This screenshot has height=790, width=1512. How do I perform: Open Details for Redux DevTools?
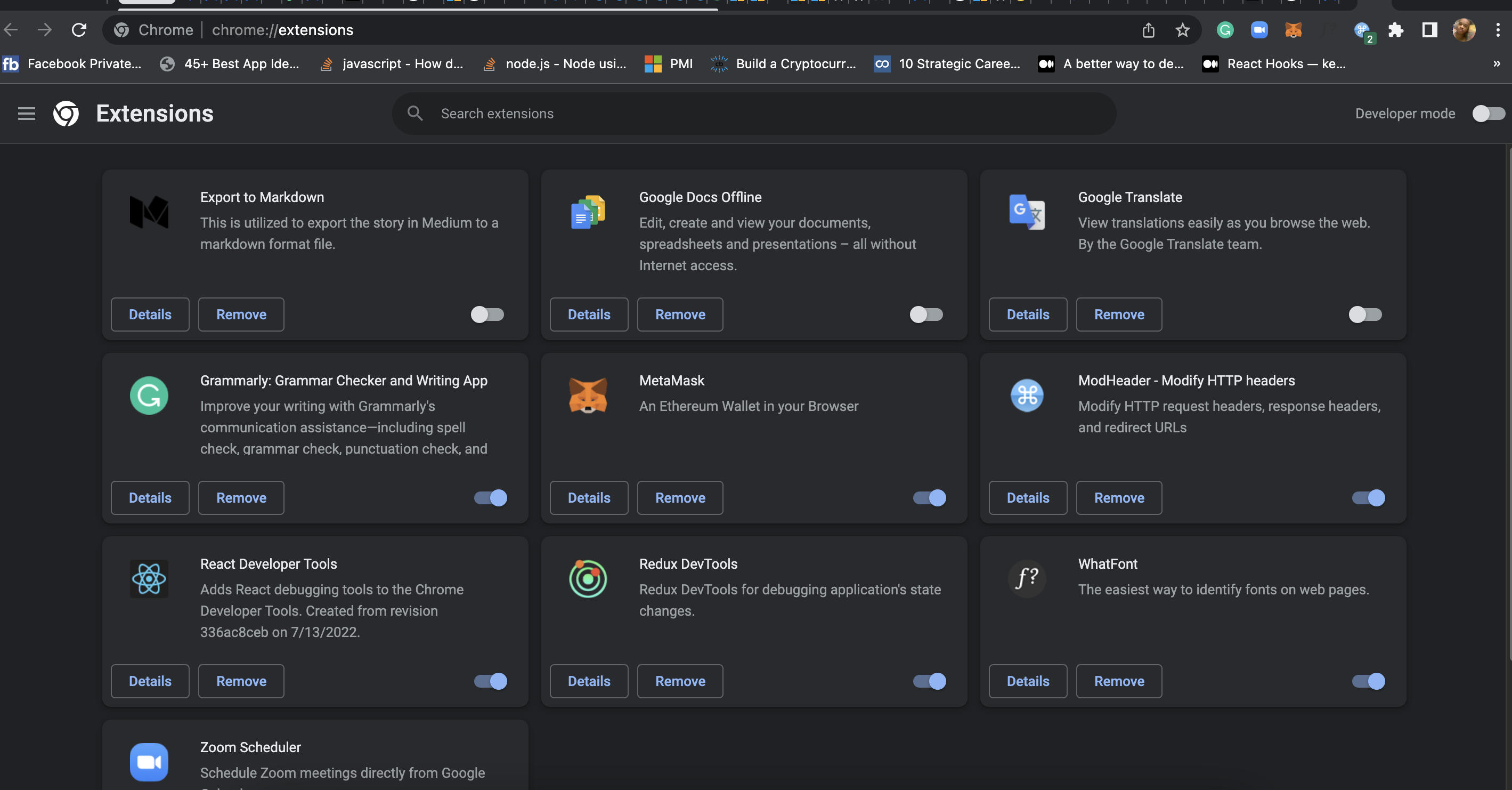coord(589,681)
